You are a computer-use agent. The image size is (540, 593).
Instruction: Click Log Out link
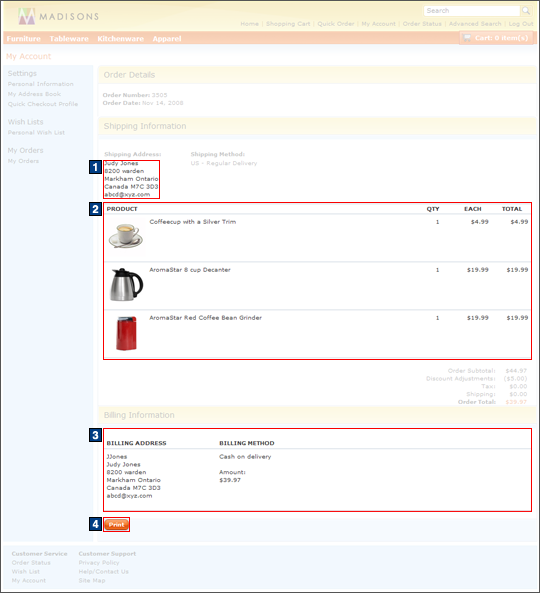tap(521, 24)
